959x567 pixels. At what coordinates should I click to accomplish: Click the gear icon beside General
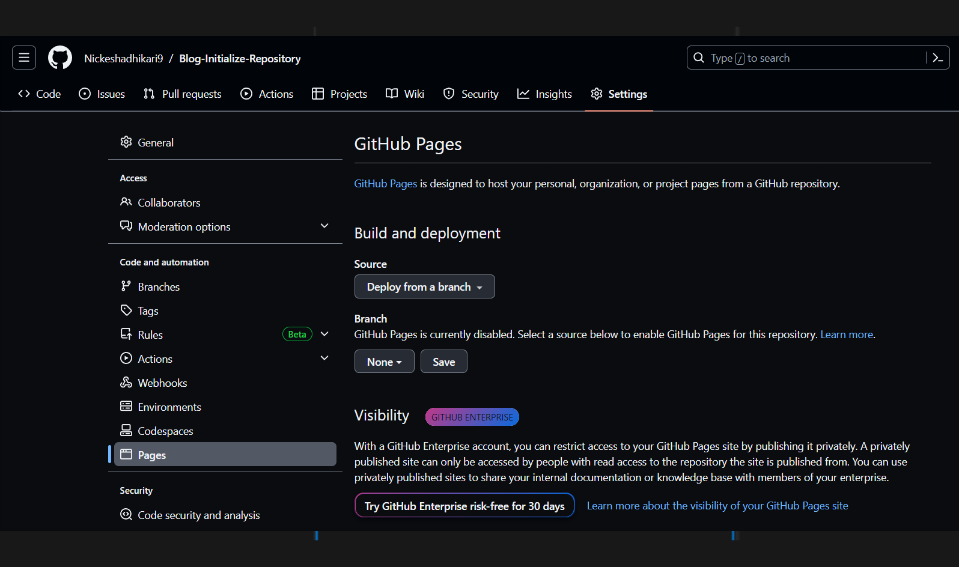[x=126, y=142]
